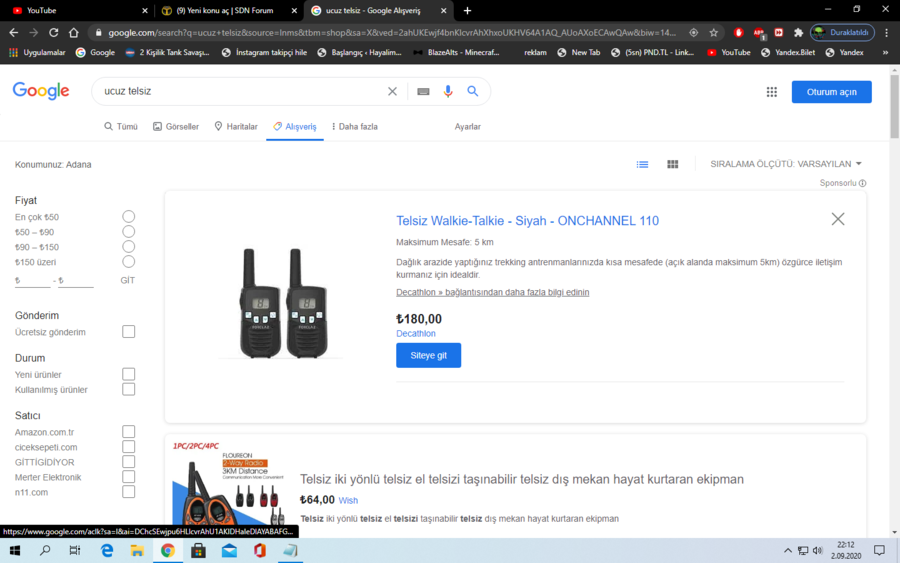Switch to the Tümü search tab
Viewport: 900px width, 563px height.
[121, 126]
